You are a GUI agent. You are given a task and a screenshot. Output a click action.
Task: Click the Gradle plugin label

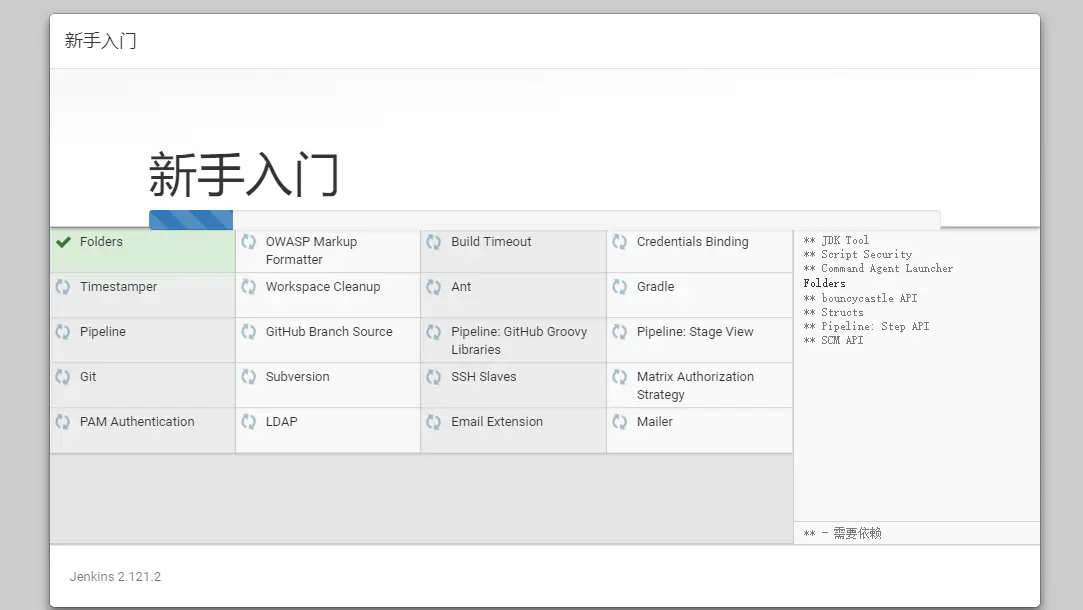tap(655, 287)
